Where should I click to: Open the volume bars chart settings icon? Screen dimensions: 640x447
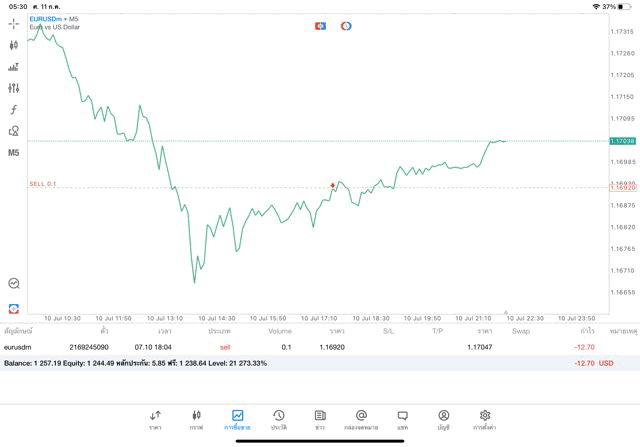(x=14, y=67)
